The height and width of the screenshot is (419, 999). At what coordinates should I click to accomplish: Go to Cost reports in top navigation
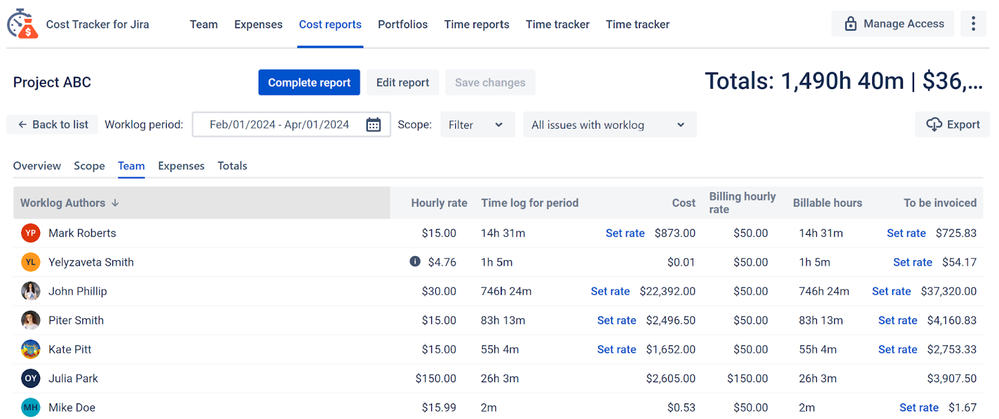pyautogui.click(x=330, y=24)
